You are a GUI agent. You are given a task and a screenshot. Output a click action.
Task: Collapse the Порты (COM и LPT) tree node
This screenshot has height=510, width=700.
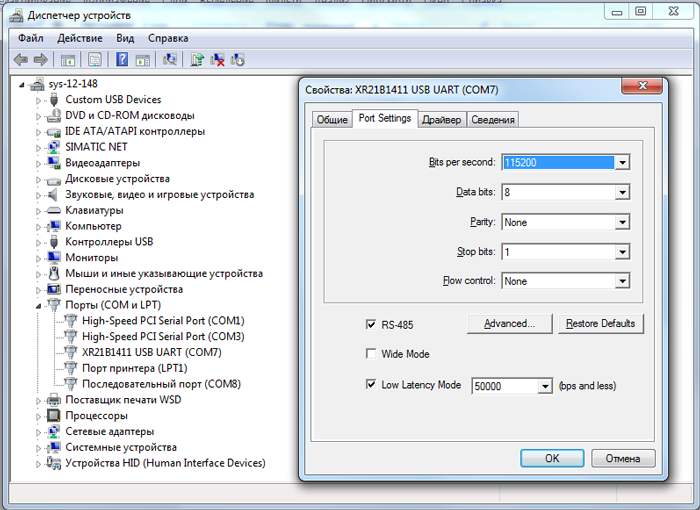(39, 305)
